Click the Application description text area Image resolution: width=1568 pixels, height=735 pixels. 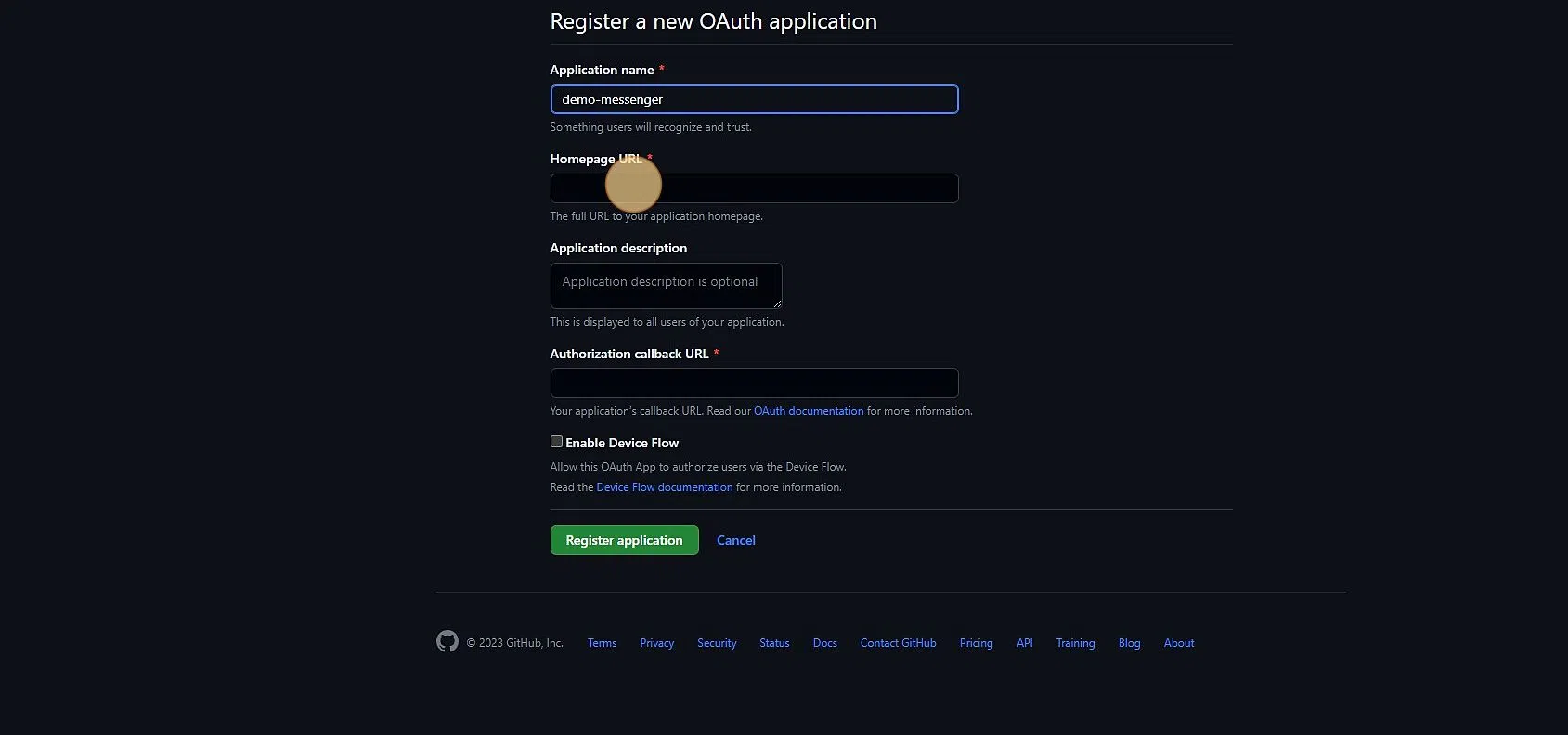666,286
